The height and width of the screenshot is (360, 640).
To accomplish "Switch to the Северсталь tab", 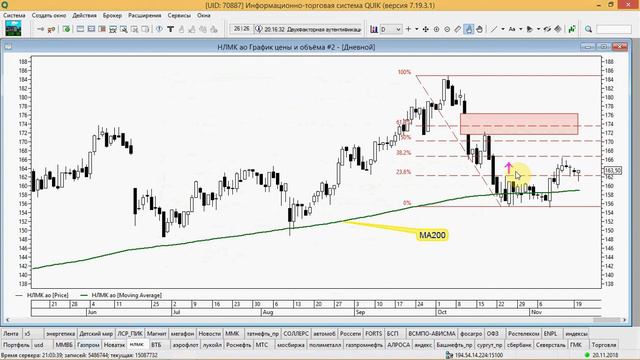I will pos(551,345).
